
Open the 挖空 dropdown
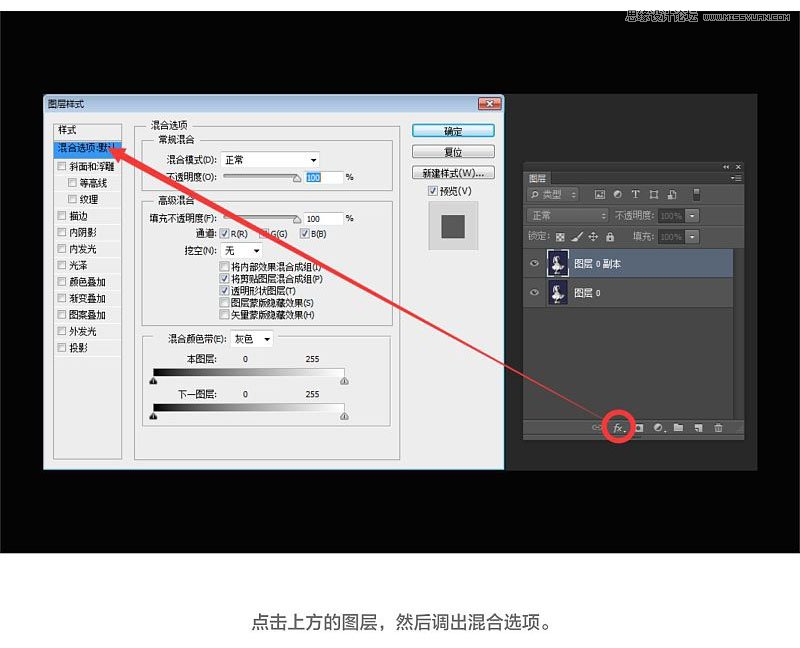(x=242, y=251)
